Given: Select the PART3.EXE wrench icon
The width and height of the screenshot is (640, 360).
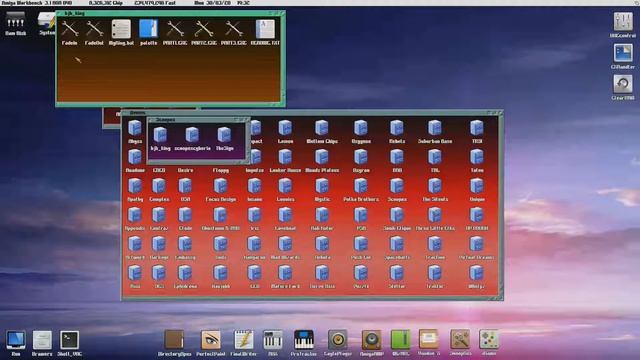Looking at the screenshot, I should pos(234,30).
